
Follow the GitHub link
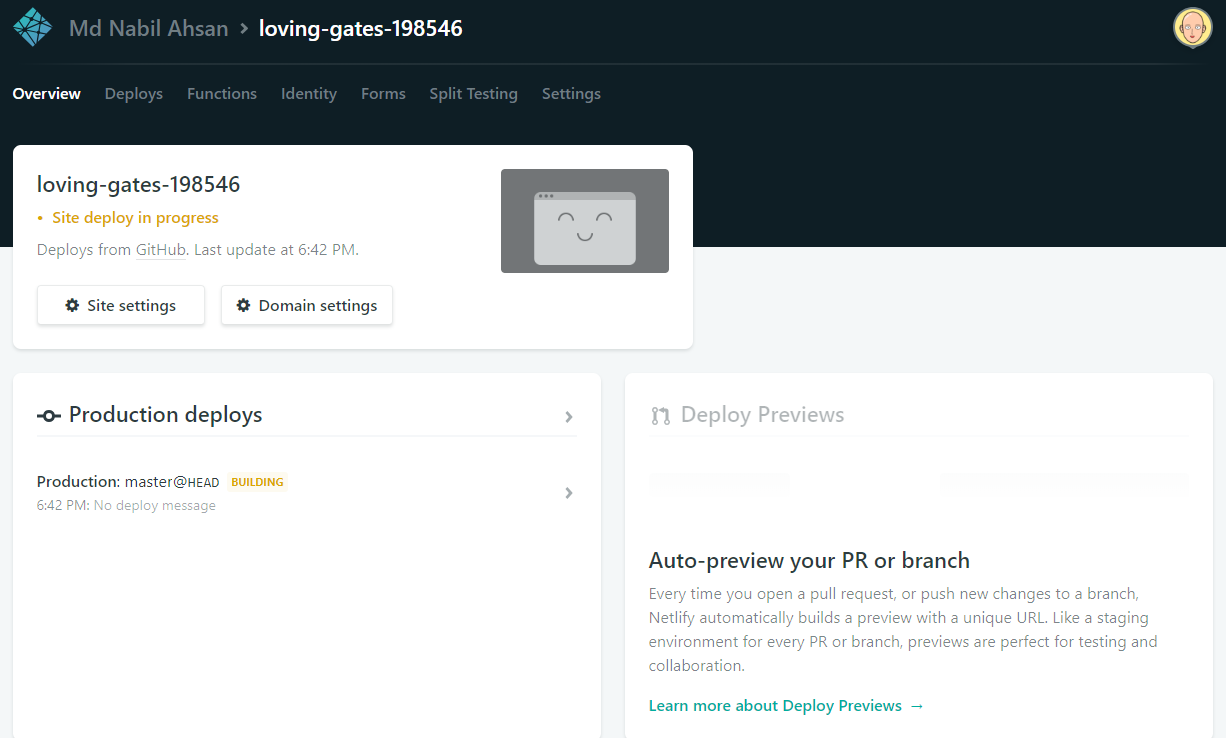pos(161,249)
